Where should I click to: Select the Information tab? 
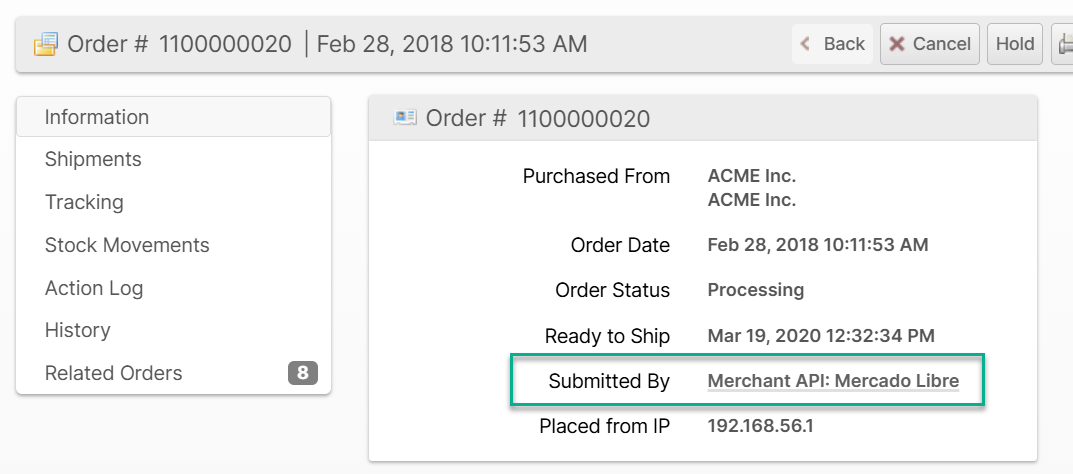pyautogui.click(x=97, y=117)
